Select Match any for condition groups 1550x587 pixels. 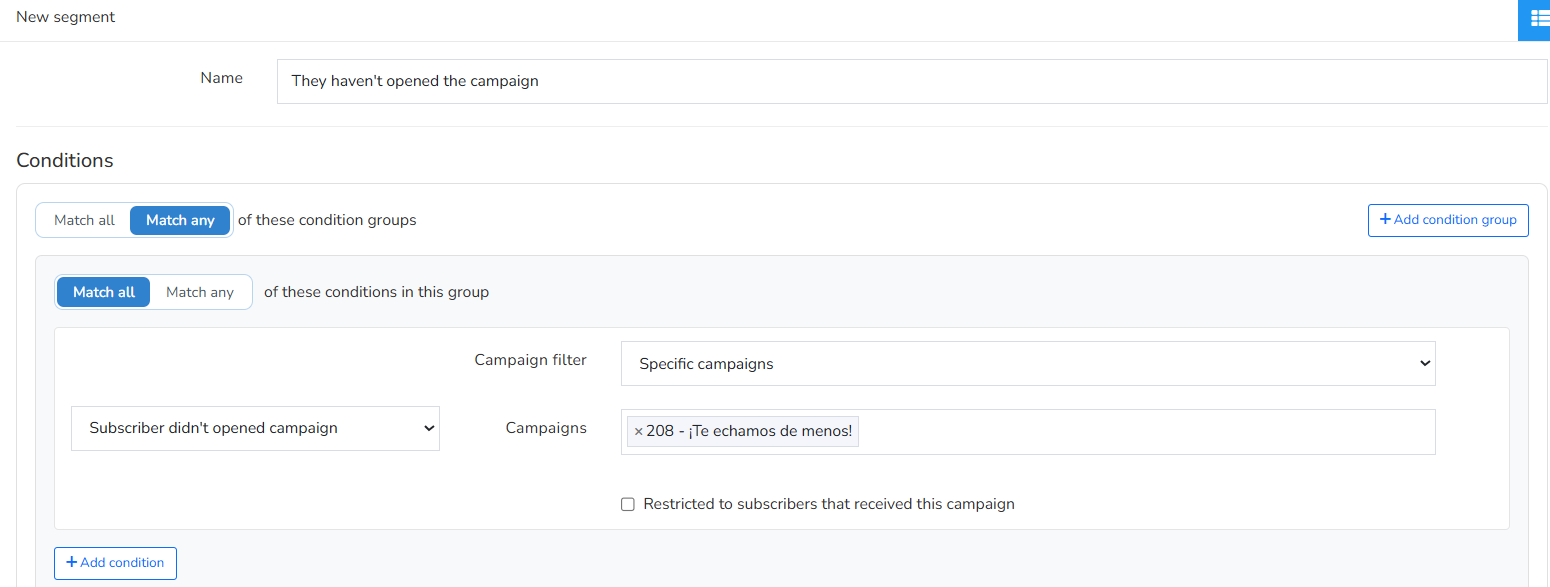(180, 220)
